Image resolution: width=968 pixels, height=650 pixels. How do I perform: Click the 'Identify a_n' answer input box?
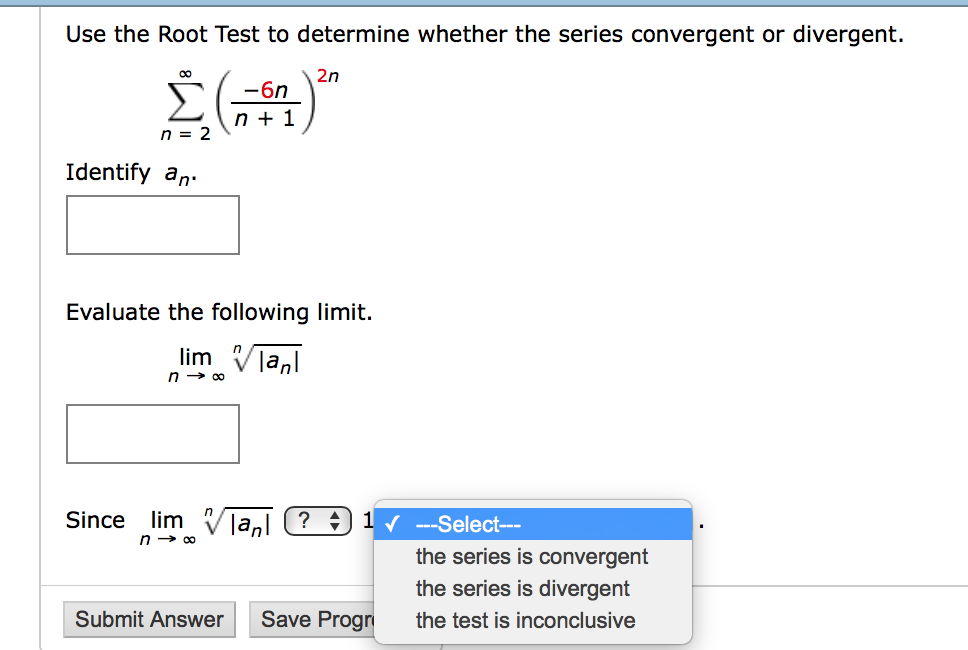point(152,225)
